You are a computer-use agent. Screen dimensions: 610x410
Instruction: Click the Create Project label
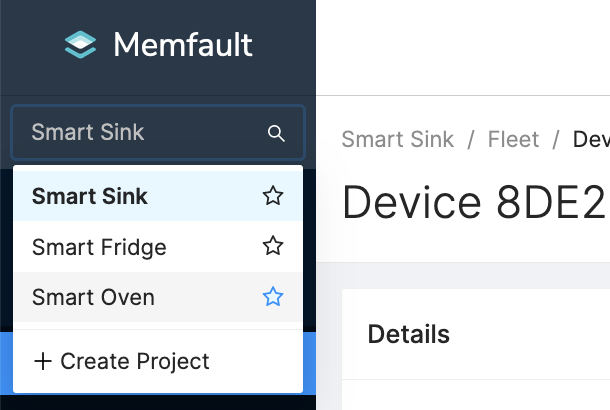coord(135,361)
